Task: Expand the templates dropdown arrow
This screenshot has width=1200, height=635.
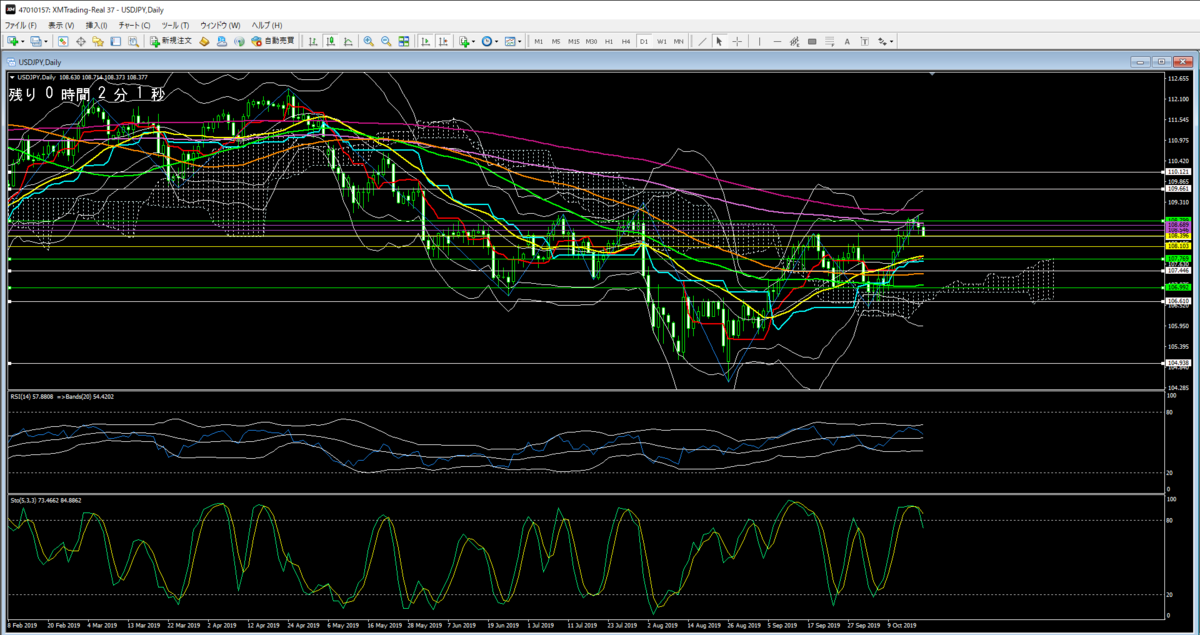Action: point(520,41)
